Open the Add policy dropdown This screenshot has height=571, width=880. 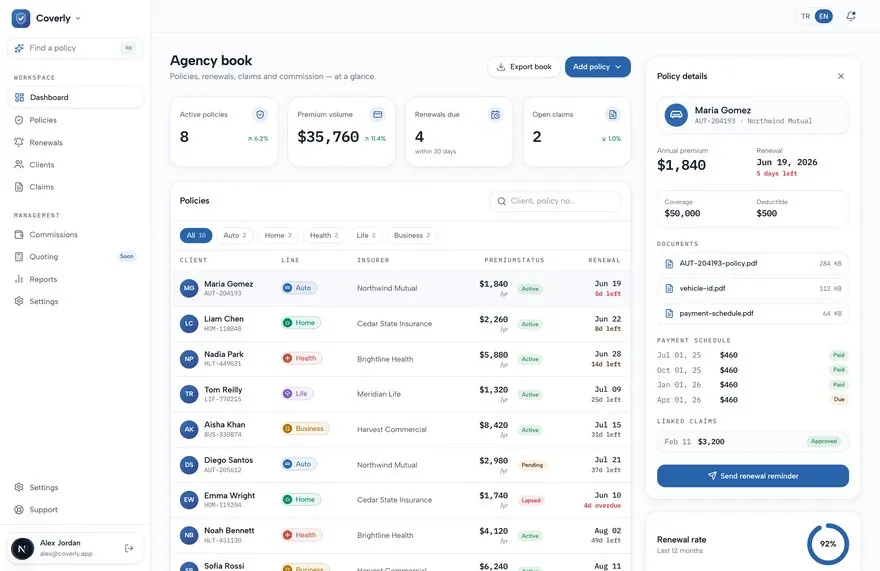click(597, 67)
